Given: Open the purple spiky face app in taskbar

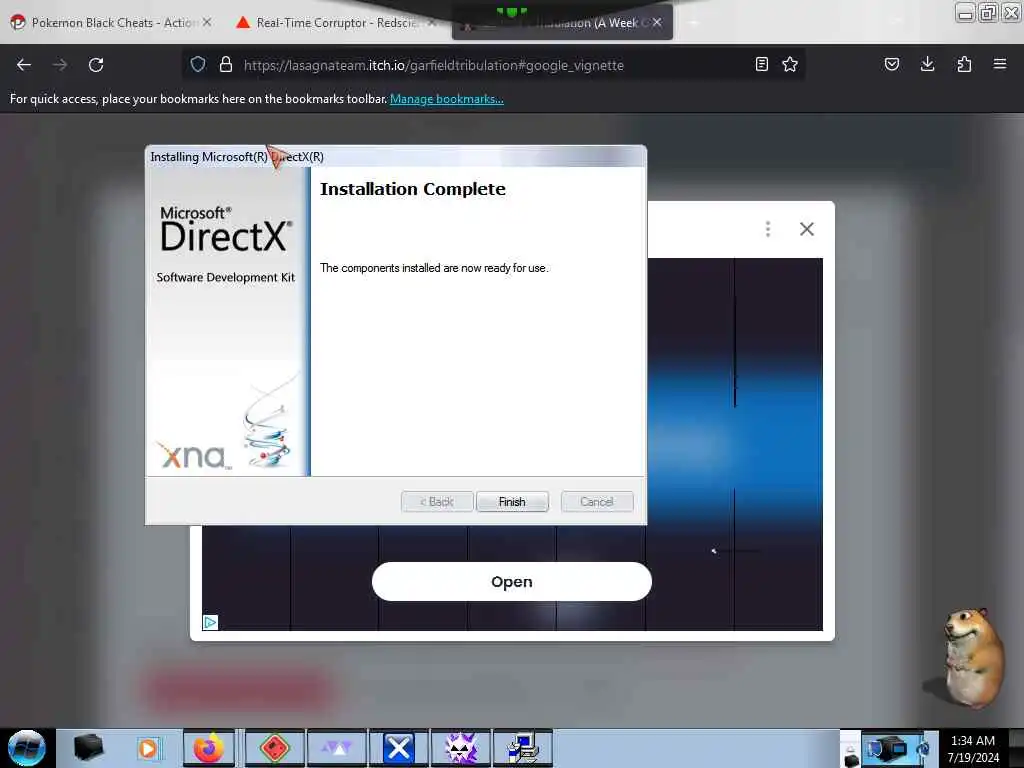Looking at the screenshot, I should pos(461,748).
